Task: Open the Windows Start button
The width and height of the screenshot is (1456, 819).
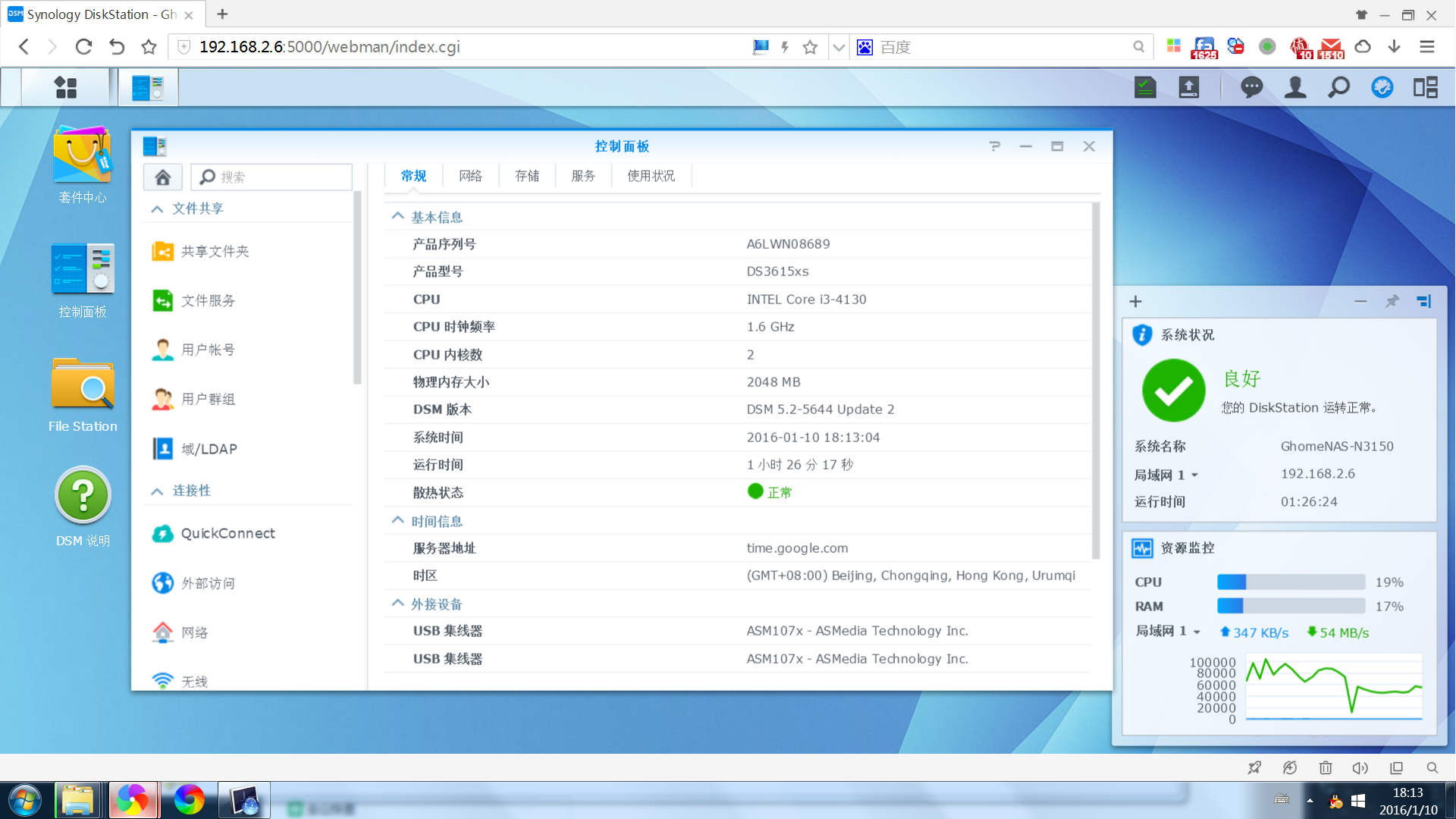Action: [x=24, y=800]
